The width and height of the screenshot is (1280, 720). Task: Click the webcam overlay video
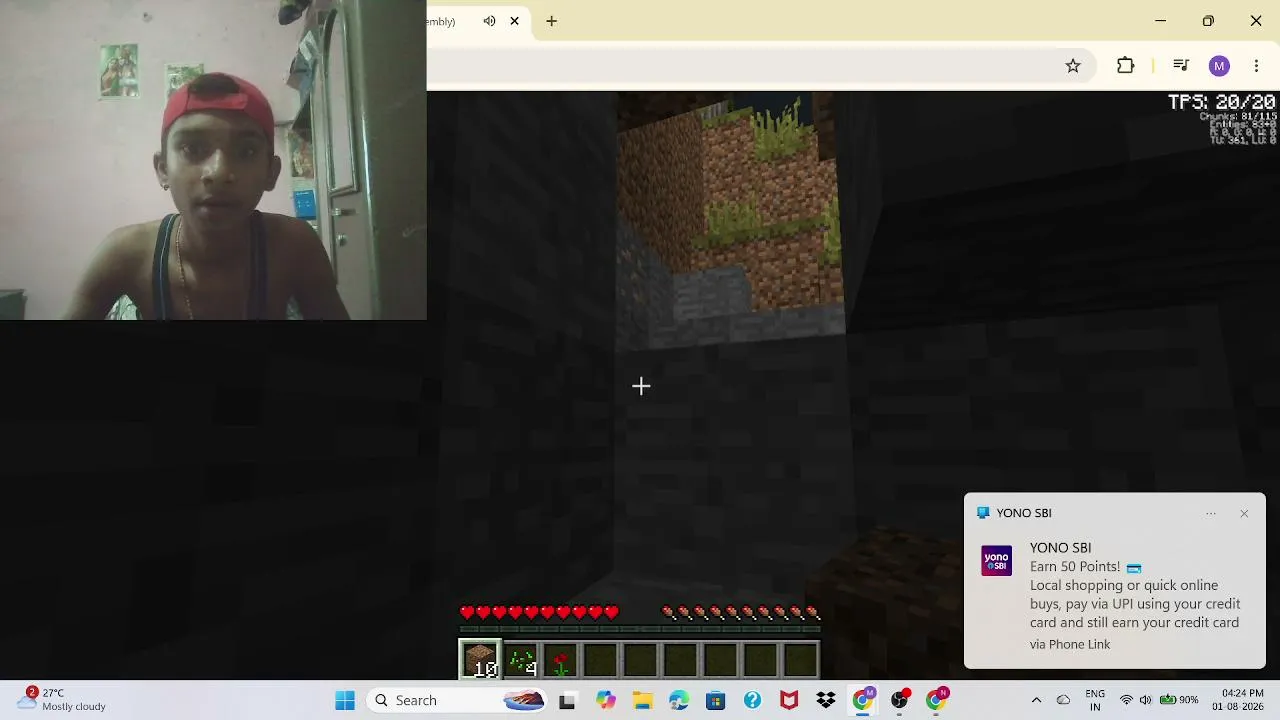tap(213, 160)
